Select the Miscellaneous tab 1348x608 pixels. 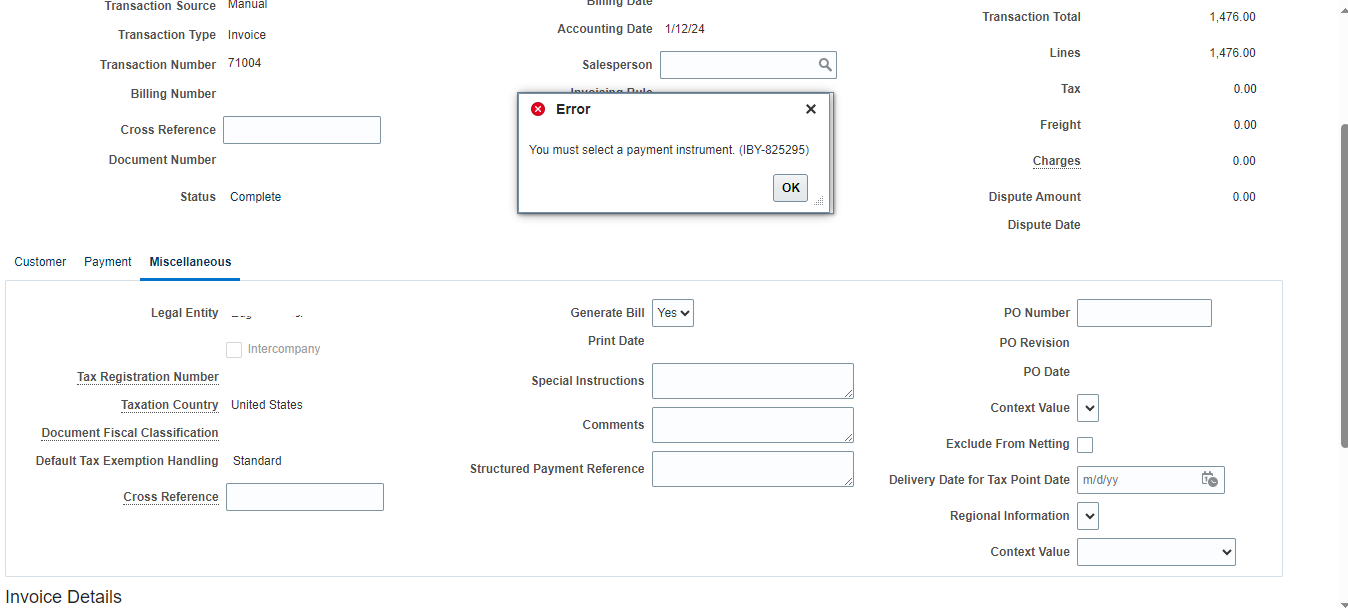(x=189, y=261)
